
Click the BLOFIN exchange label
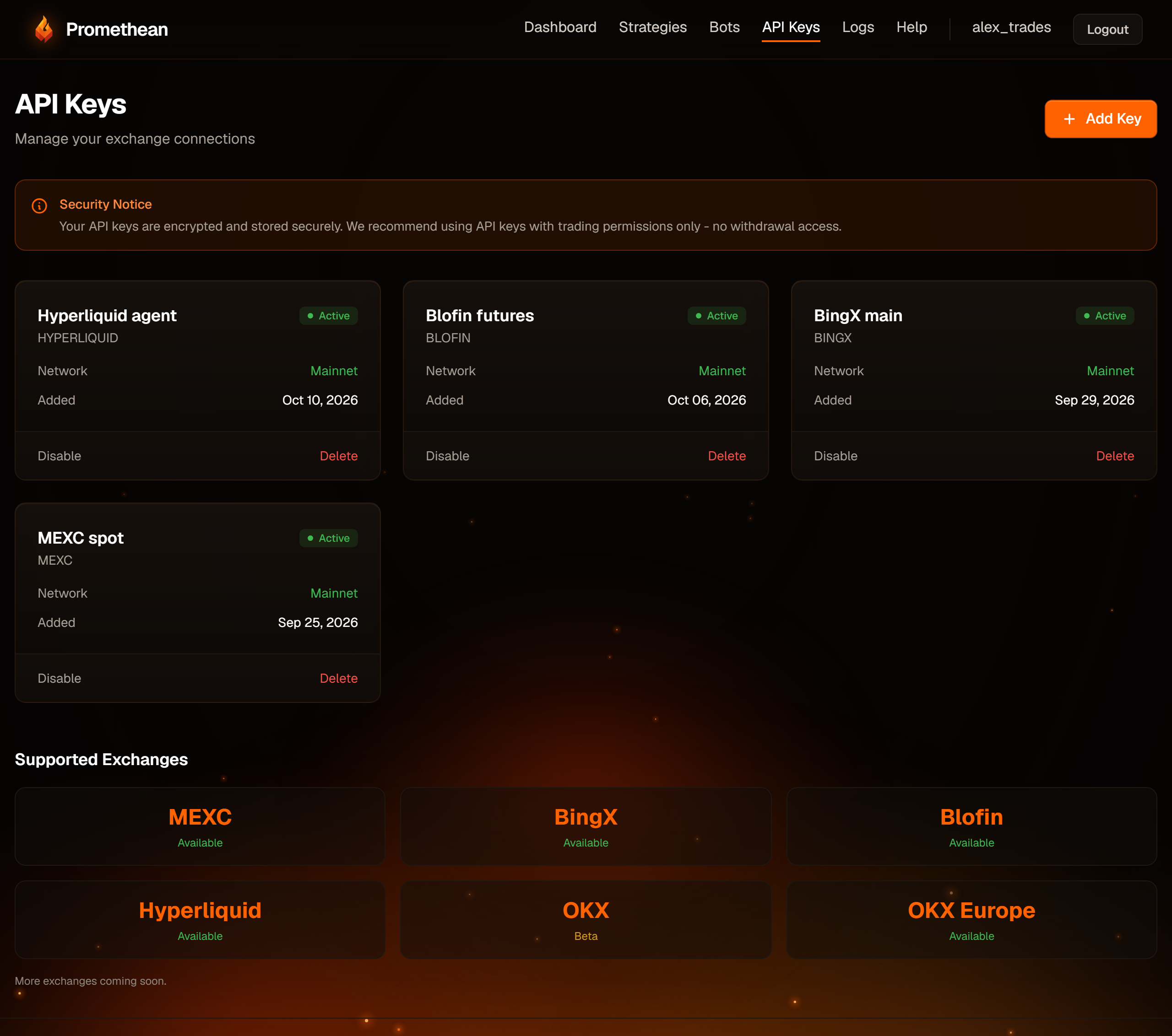(448, 338)
